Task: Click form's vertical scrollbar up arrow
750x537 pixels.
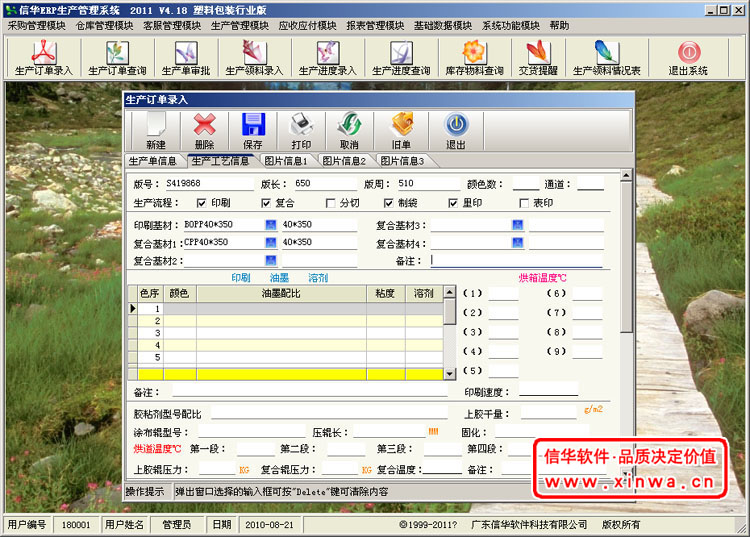Action: click(626, 175)
